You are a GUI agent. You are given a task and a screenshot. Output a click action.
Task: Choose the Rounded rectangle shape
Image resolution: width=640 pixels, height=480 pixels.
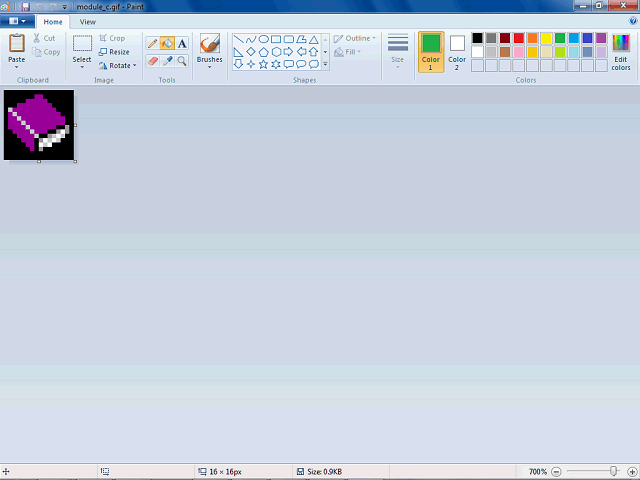289,39
